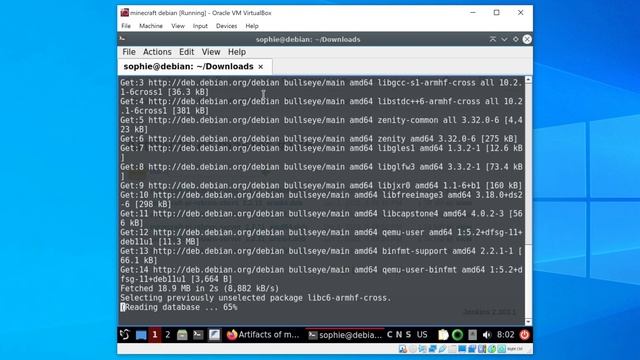Open the clipboard manager tray icon
The height and width of the screenshot is (360, 640).
[443, 335]
